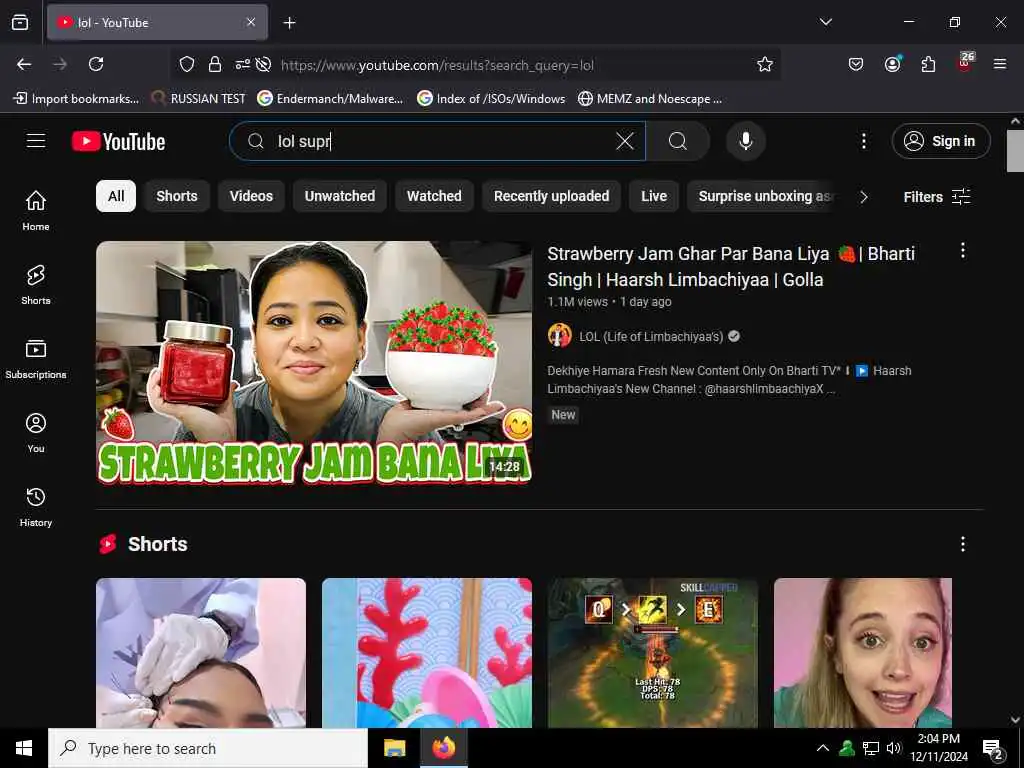Open History in the sidebar

(36, 507)
